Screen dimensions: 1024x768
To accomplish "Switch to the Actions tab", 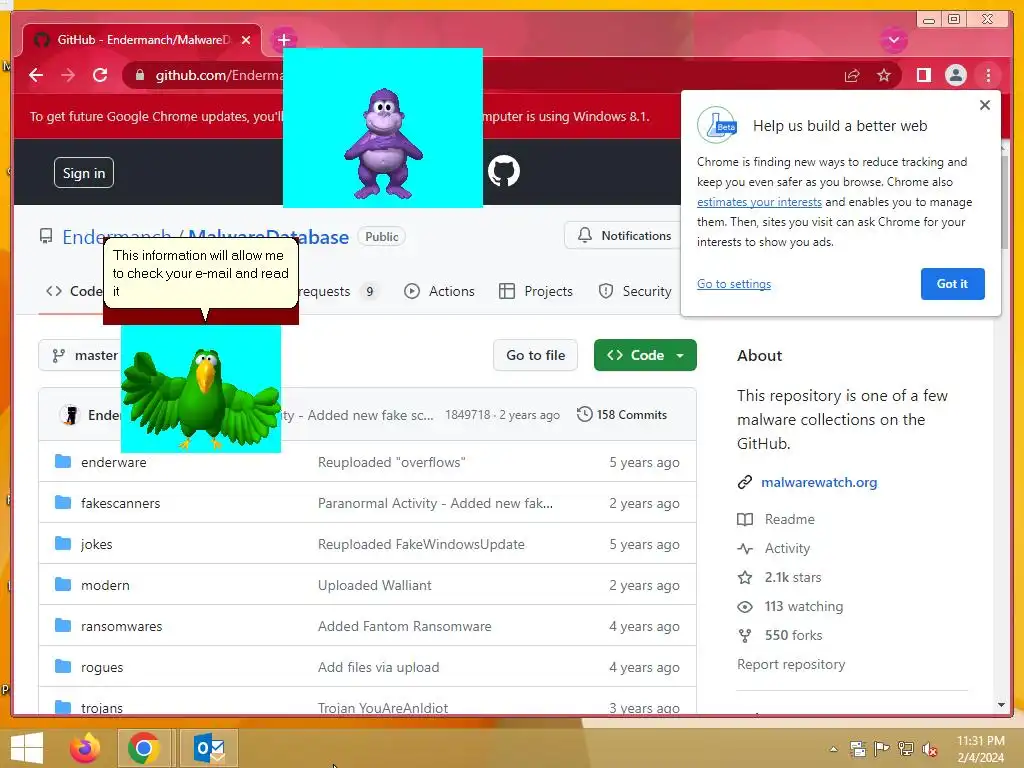I will (440, 291).
